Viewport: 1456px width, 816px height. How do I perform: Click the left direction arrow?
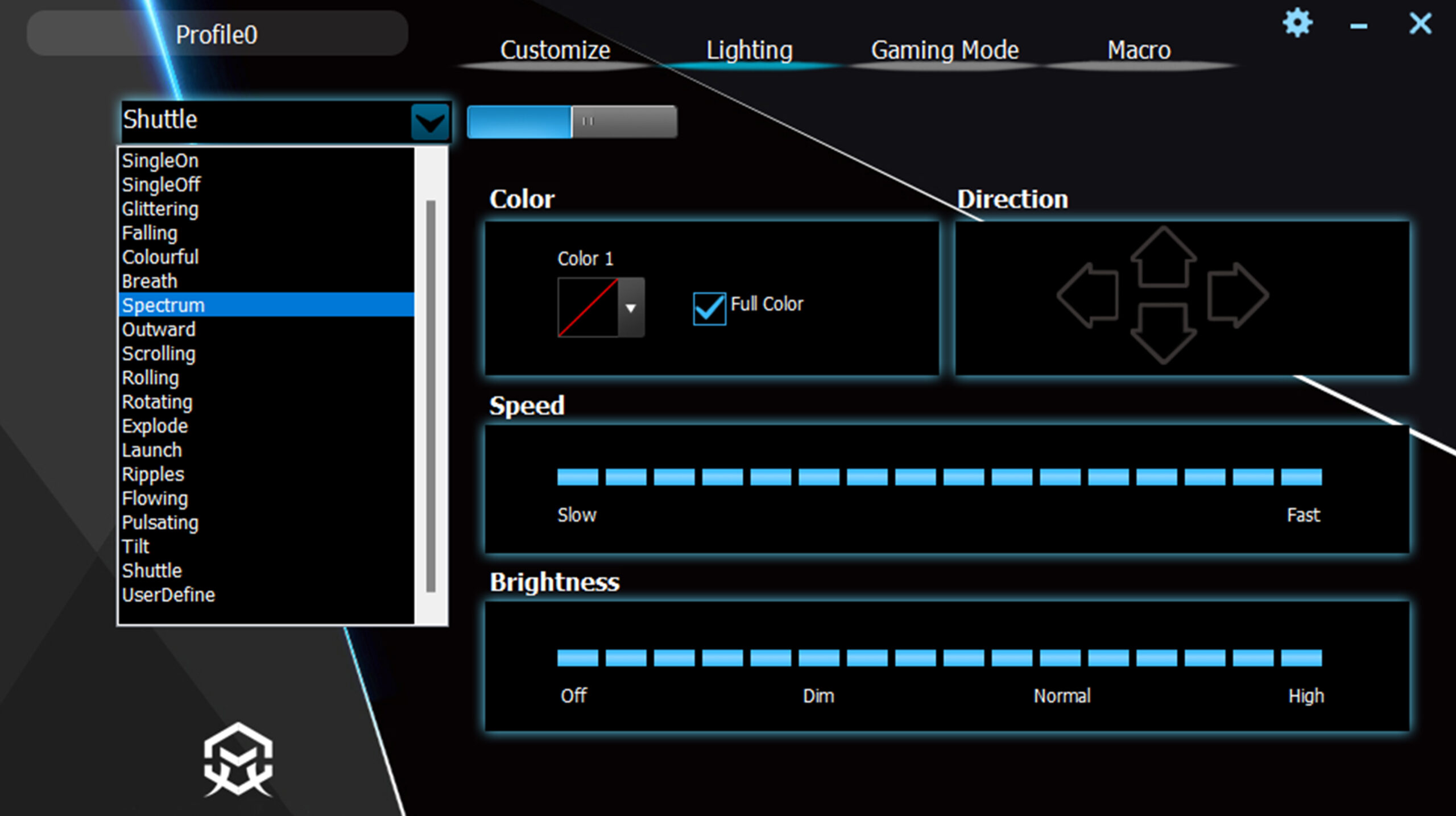pos(1088,295)
